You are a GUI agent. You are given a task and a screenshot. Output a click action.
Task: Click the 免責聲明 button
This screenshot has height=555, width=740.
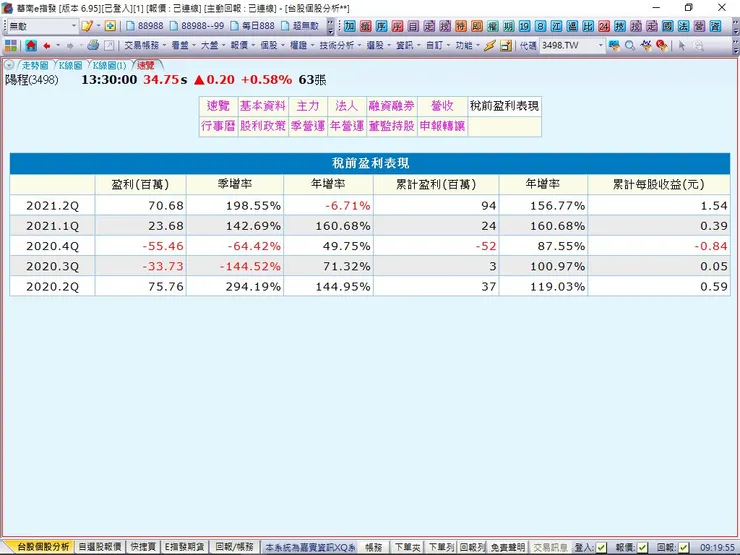coord(507,547)
